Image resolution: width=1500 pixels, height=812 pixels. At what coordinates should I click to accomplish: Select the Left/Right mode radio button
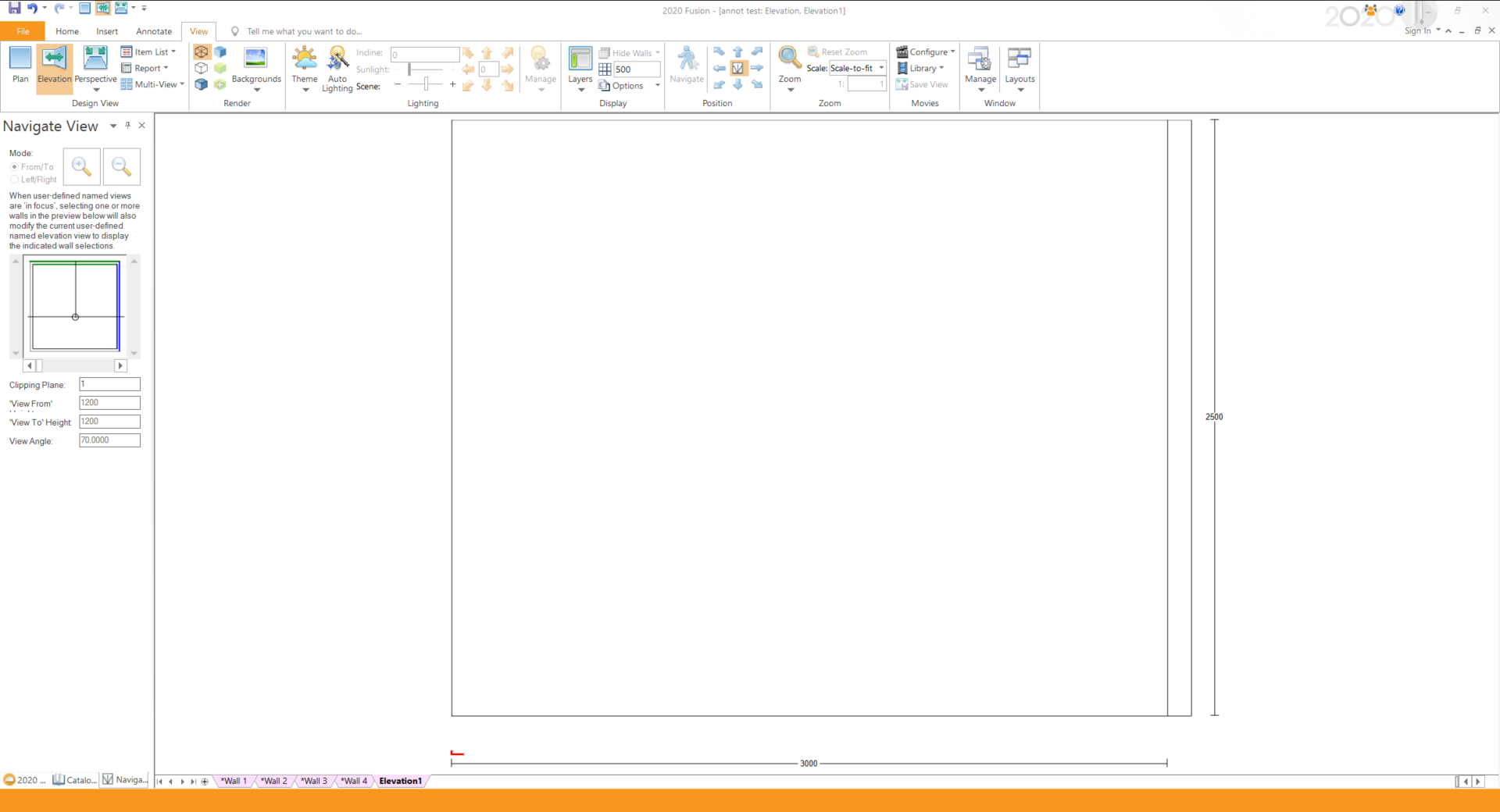(15, 180)
